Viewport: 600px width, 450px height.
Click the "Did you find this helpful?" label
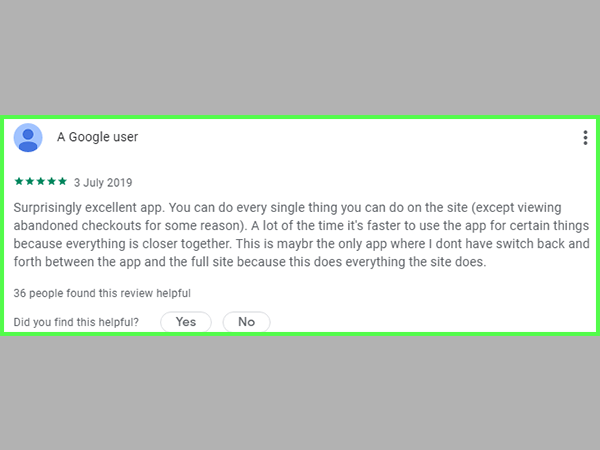pos(76,322)
